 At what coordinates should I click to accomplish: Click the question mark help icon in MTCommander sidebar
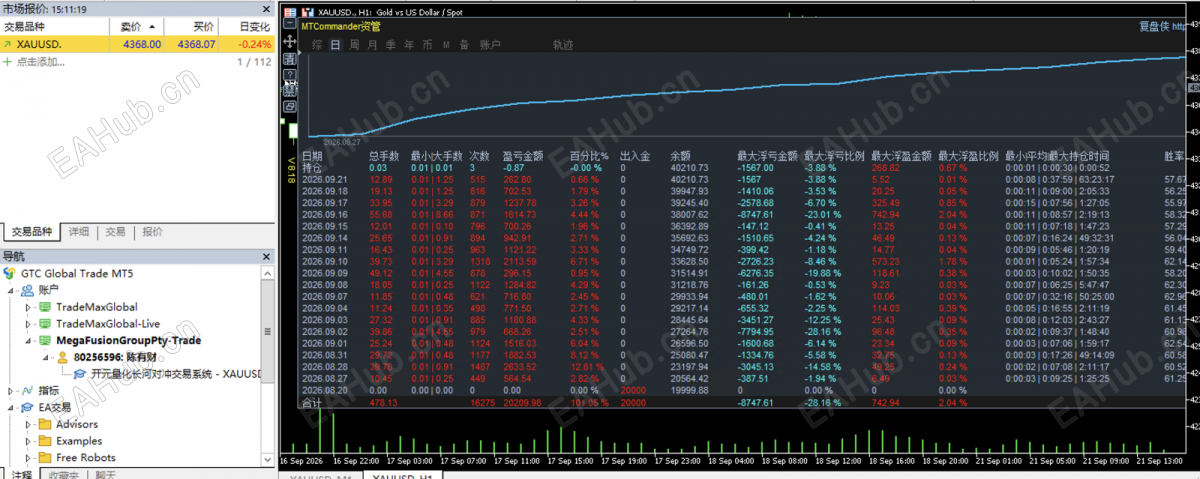290,74
